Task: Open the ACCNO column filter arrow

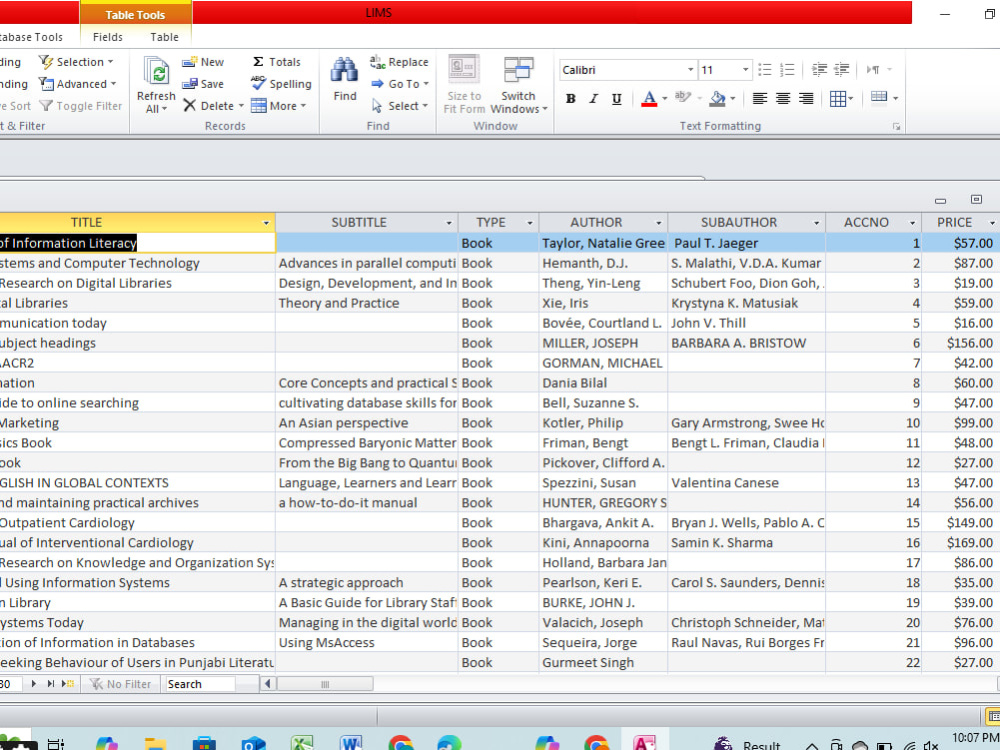Action: pyautogui.click(x=912, y=223)
